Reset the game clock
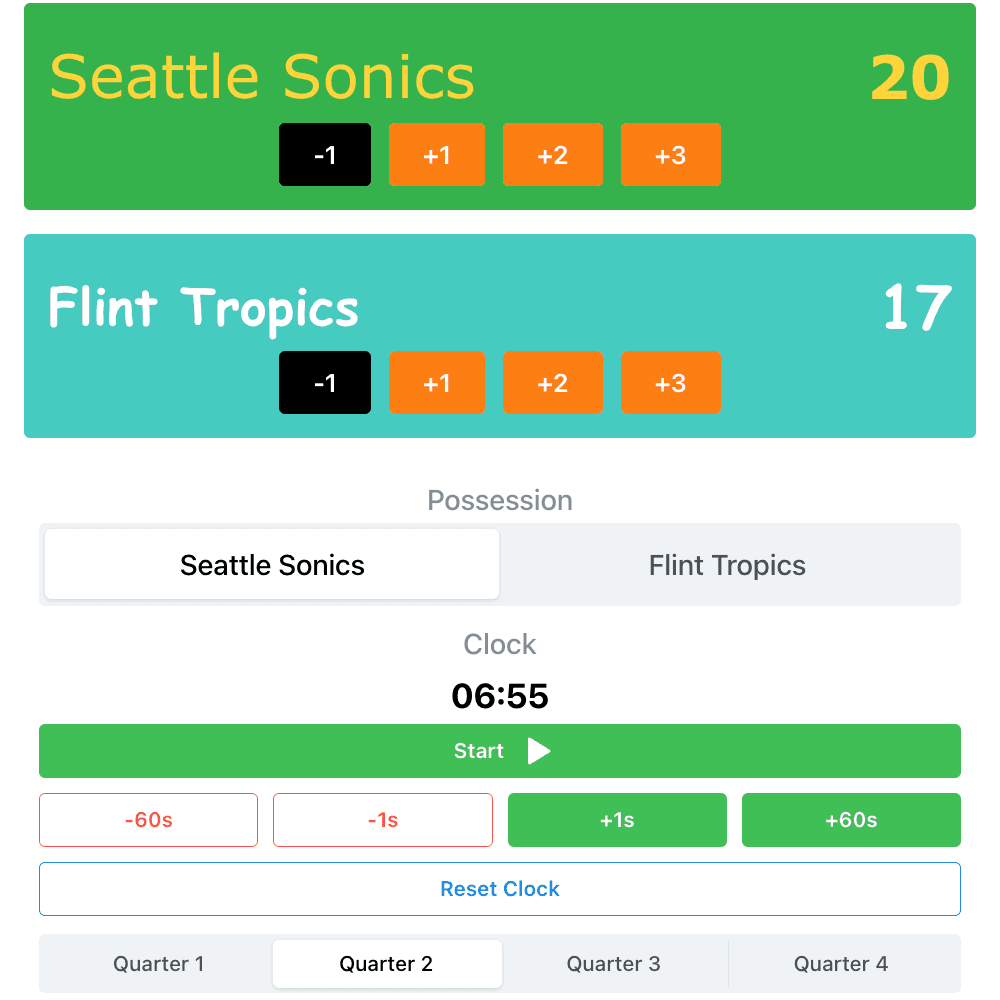This screenshot has width=1000, height=1000. [500, 889]
